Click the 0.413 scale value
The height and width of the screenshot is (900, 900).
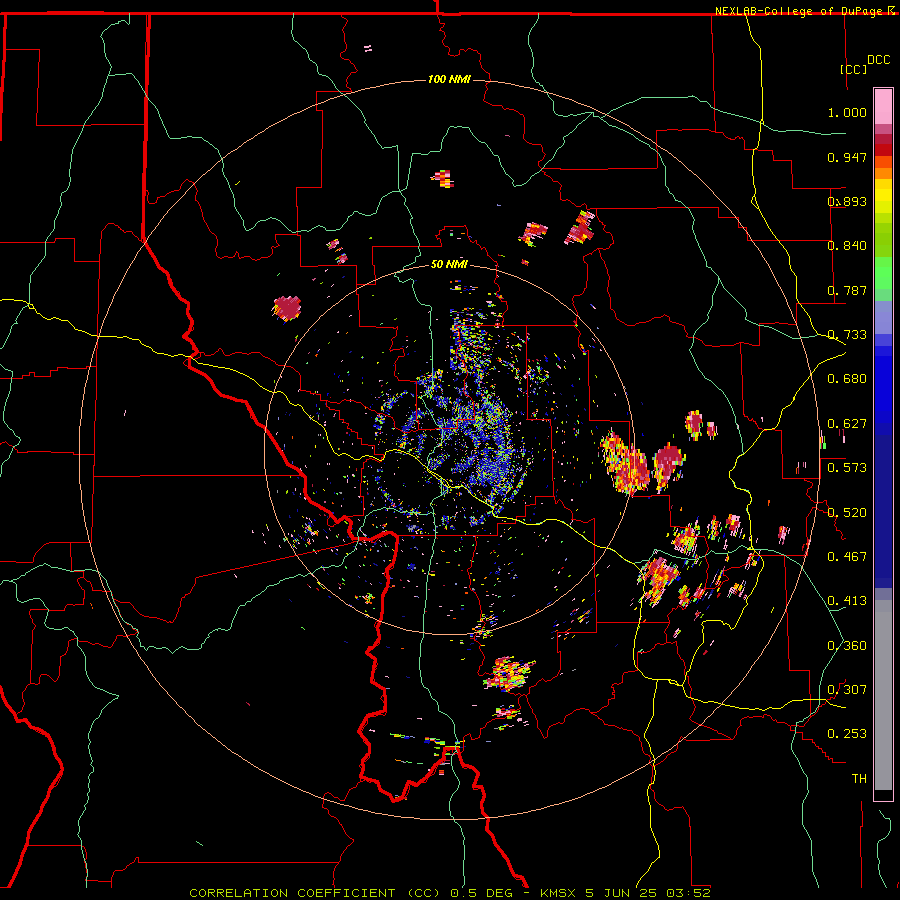[847, 601]
